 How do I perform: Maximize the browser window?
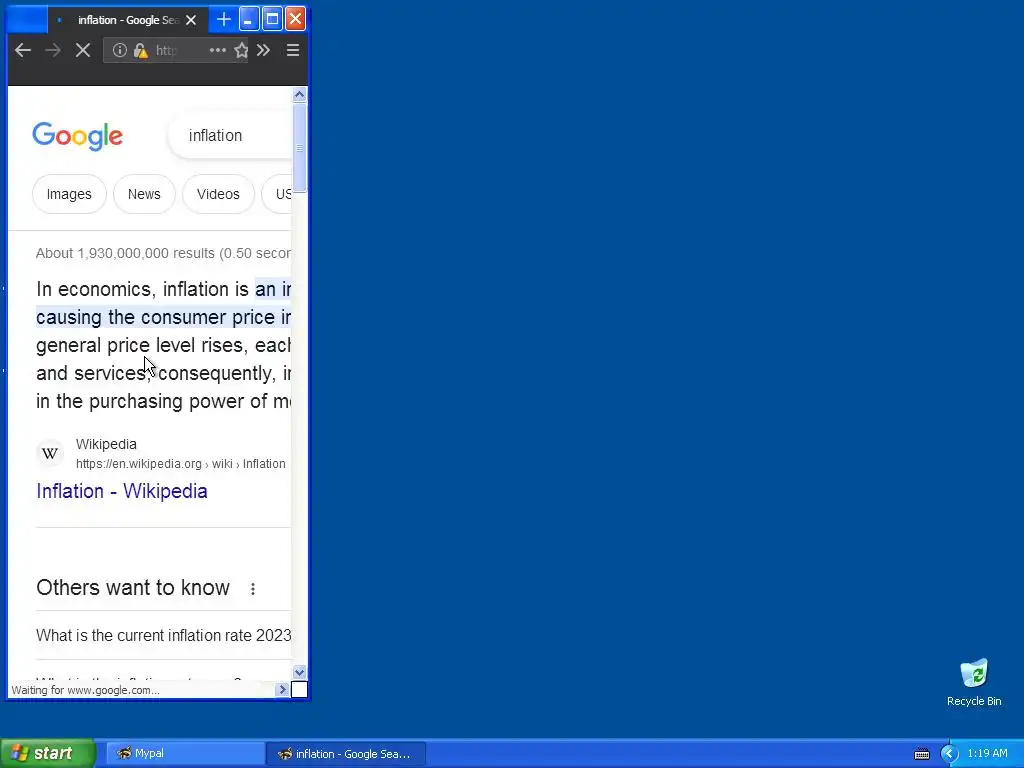click(272, 20)
